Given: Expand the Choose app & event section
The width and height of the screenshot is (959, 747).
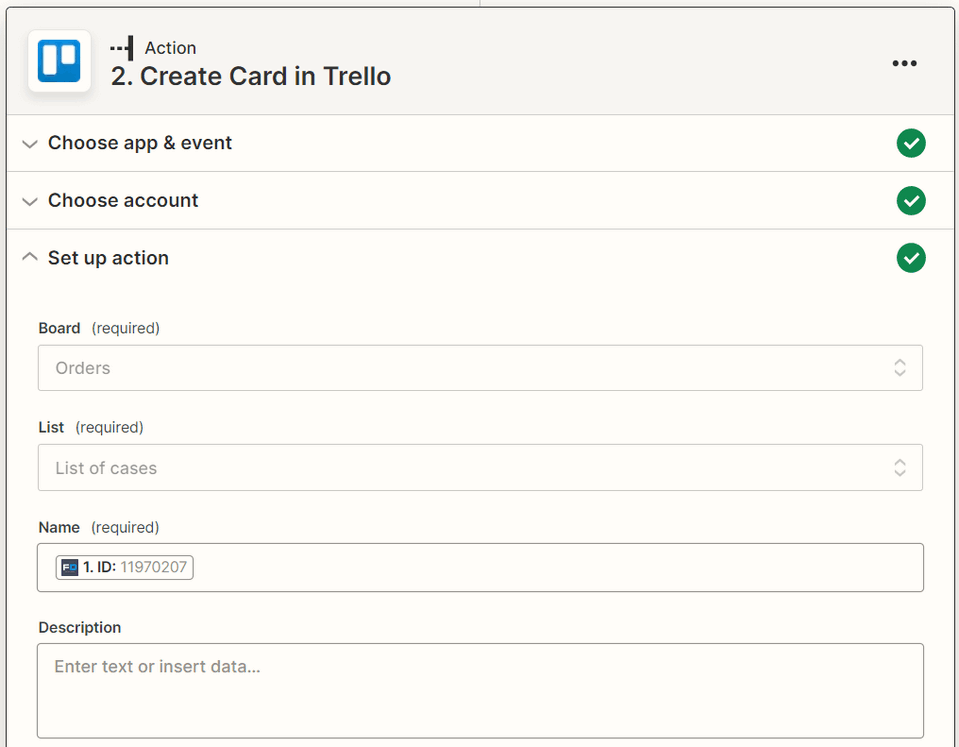Looking at the screenshot, I should 29,143.
